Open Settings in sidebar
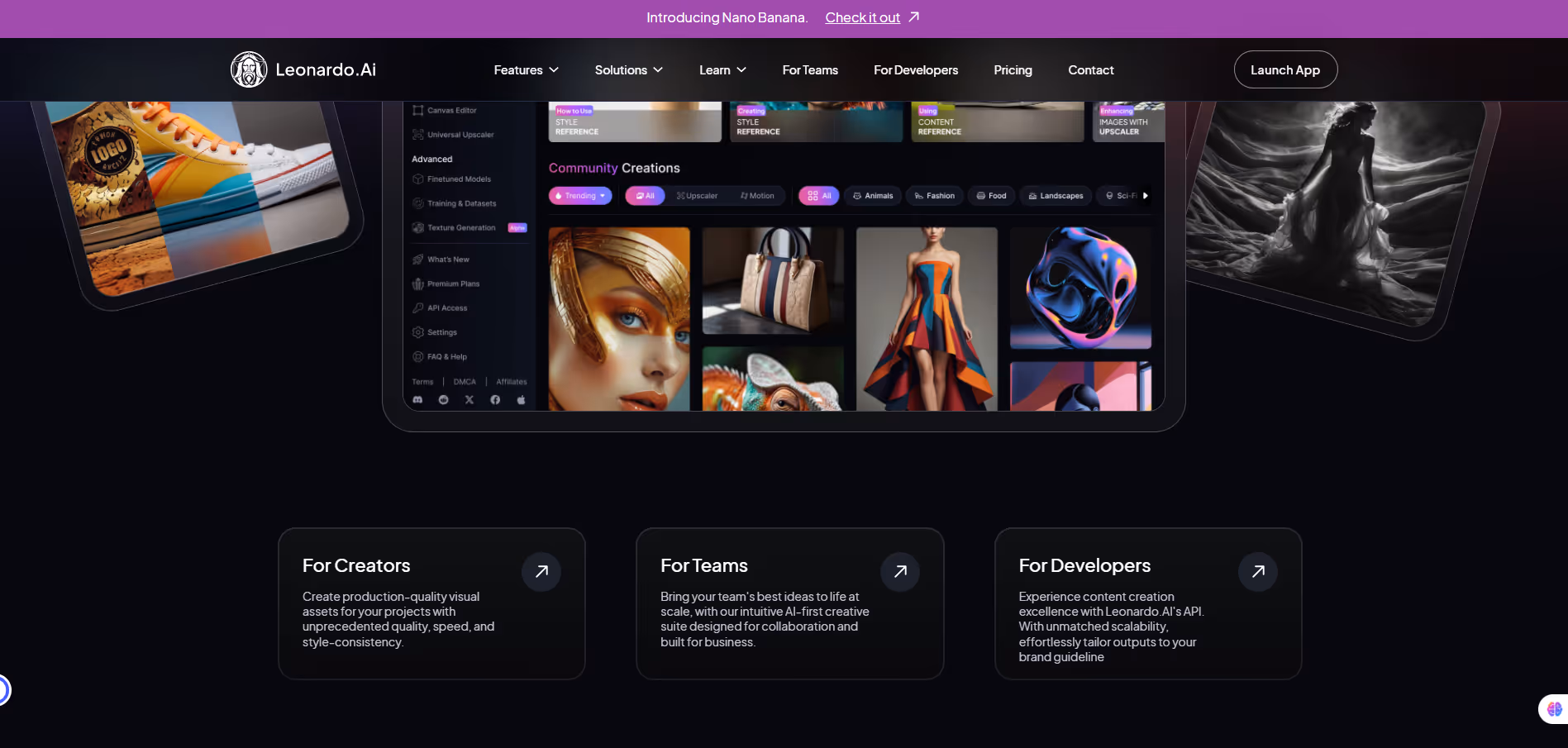The image size is (1568, 748). click(435, 332)
